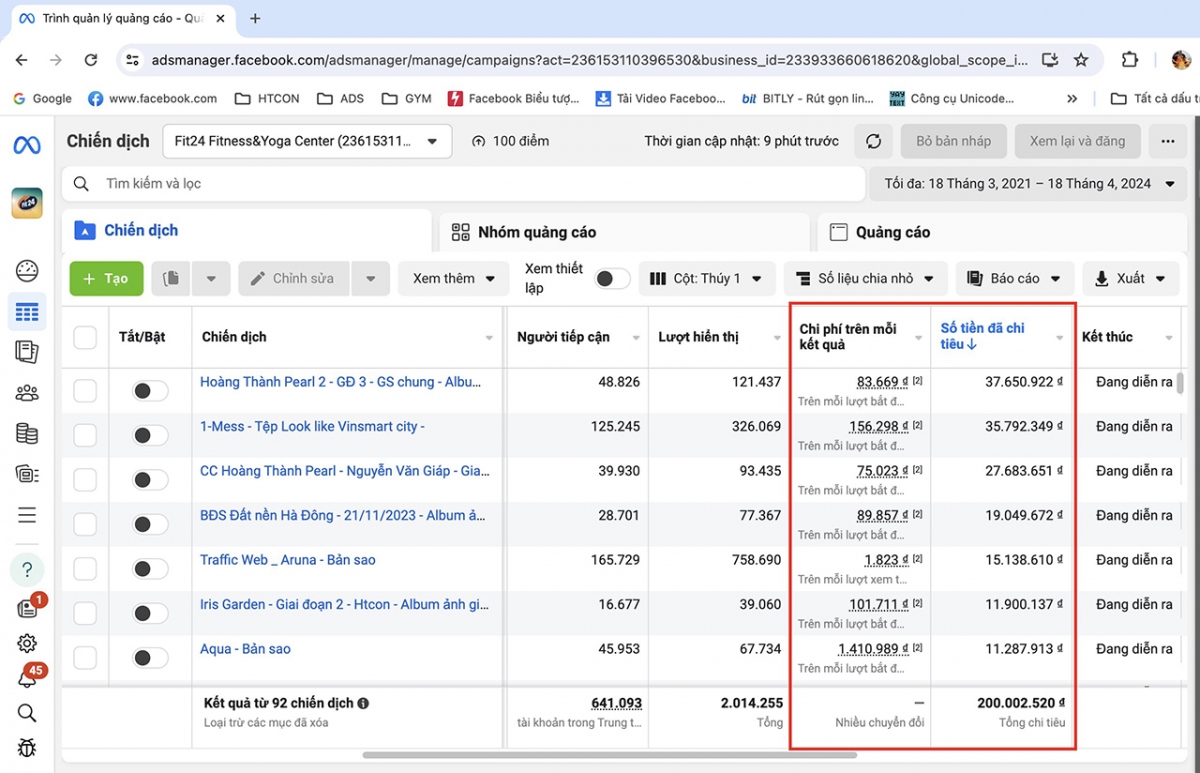This screenshot has height=773, width=1200.
Task: Expand dropdown arrow next to duplicate button
Action: [211, 278]
